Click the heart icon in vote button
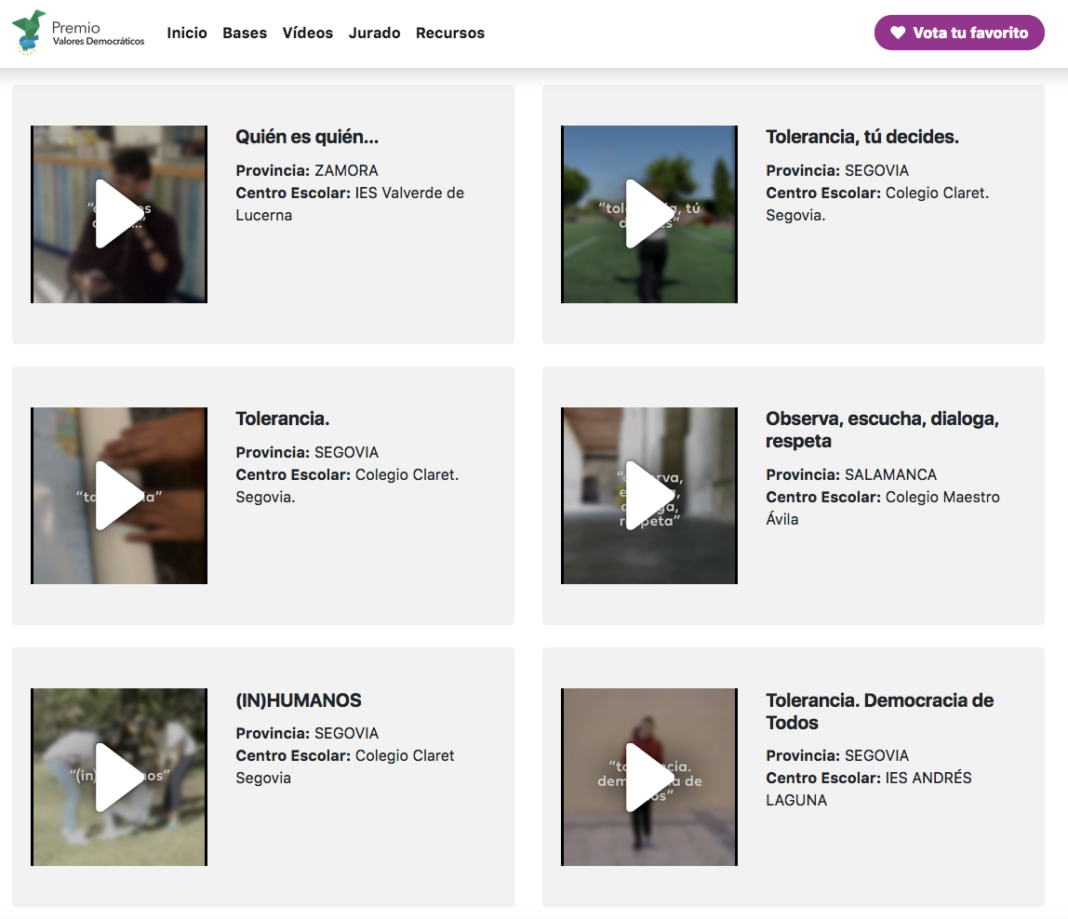 click(x=897, y=33)
